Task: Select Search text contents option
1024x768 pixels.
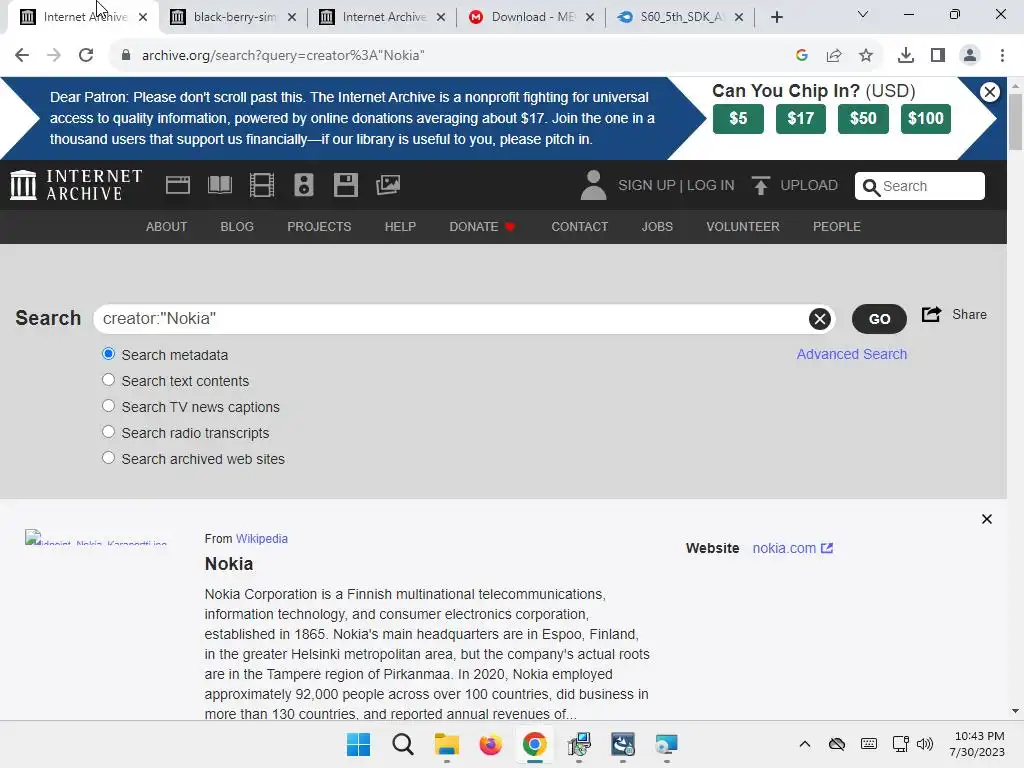Action: pyautogui.click(x=108, y=380)
